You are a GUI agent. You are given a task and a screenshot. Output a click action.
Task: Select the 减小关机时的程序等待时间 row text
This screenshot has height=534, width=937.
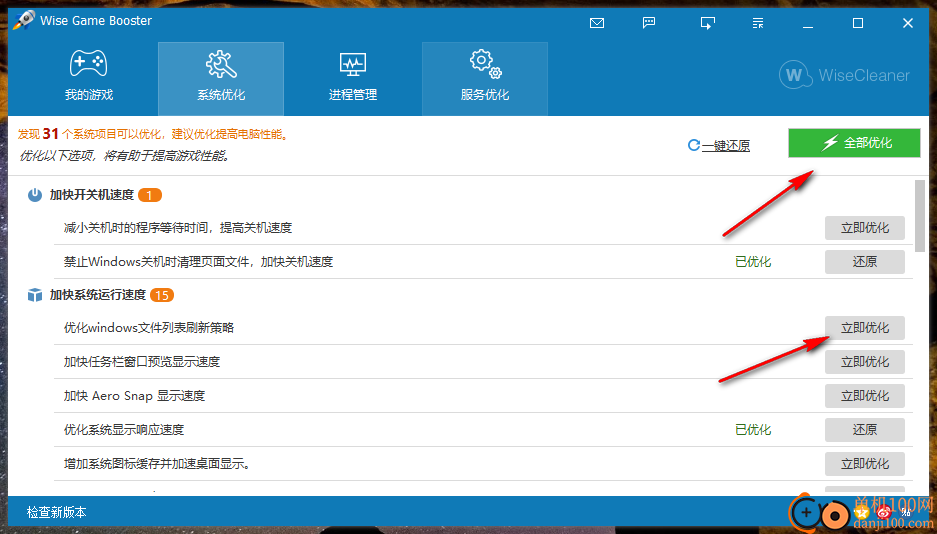point(178,228)
